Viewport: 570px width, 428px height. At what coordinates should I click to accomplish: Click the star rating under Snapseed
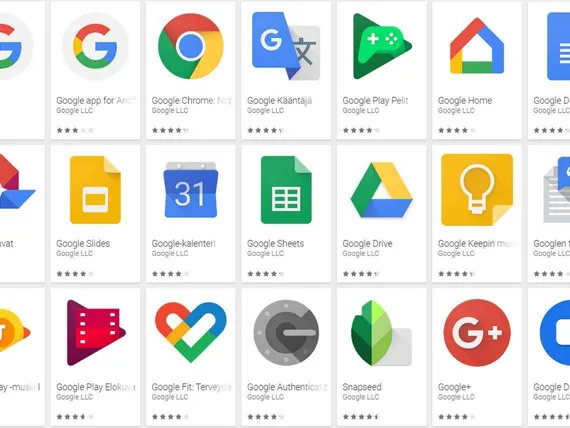click(361, 417)
